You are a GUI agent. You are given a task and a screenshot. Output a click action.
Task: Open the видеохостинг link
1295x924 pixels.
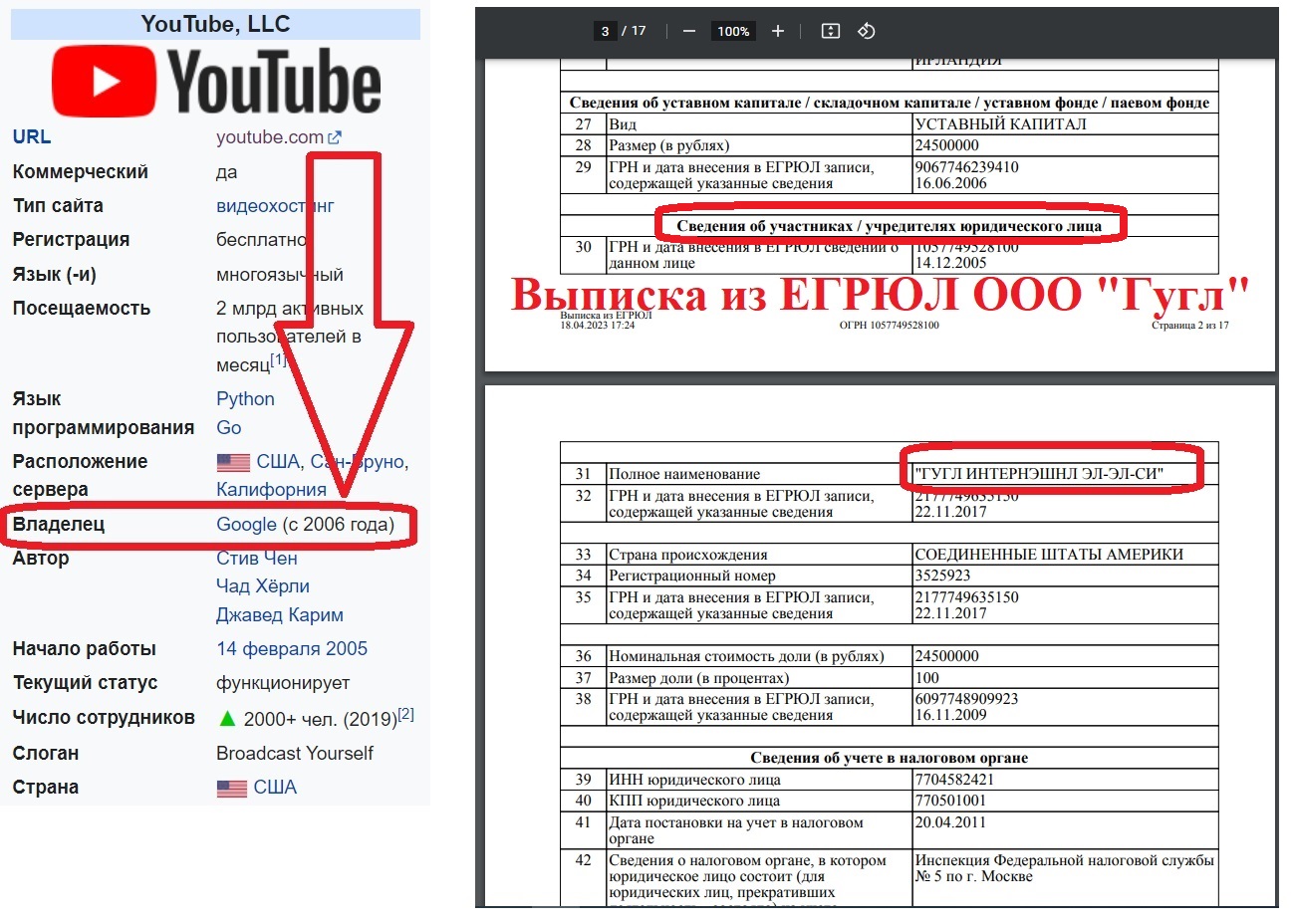(275, 206)
